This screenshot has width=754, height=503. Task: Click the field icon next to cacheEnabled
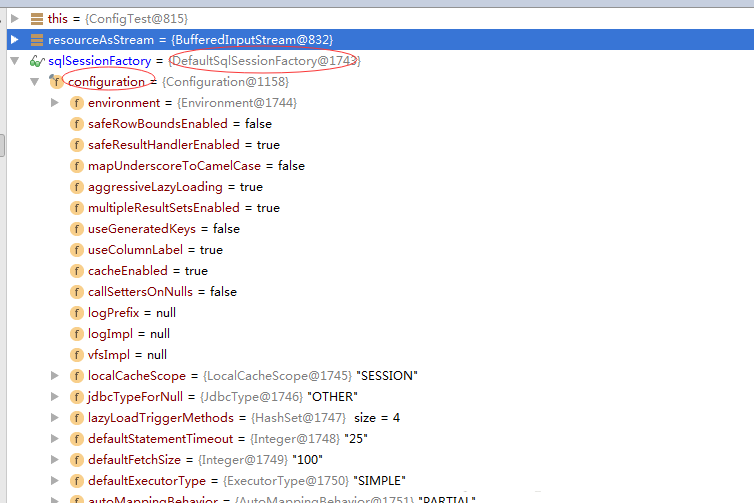tap(76, 271)
